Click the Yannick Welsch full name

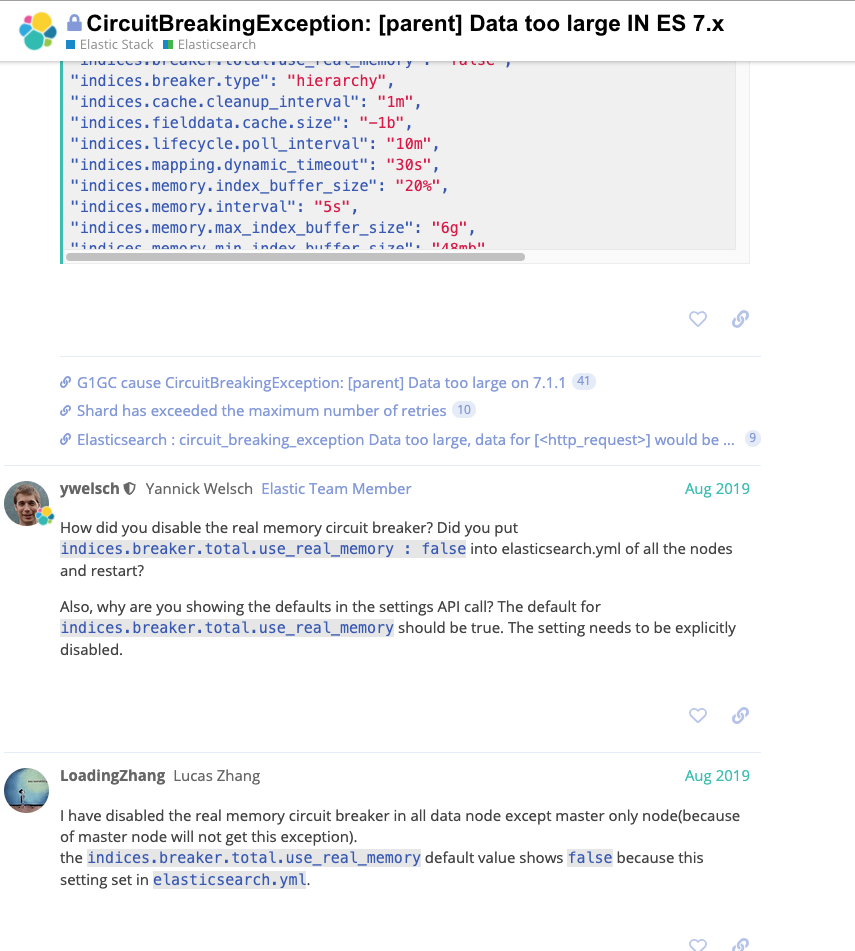point(199,489)
